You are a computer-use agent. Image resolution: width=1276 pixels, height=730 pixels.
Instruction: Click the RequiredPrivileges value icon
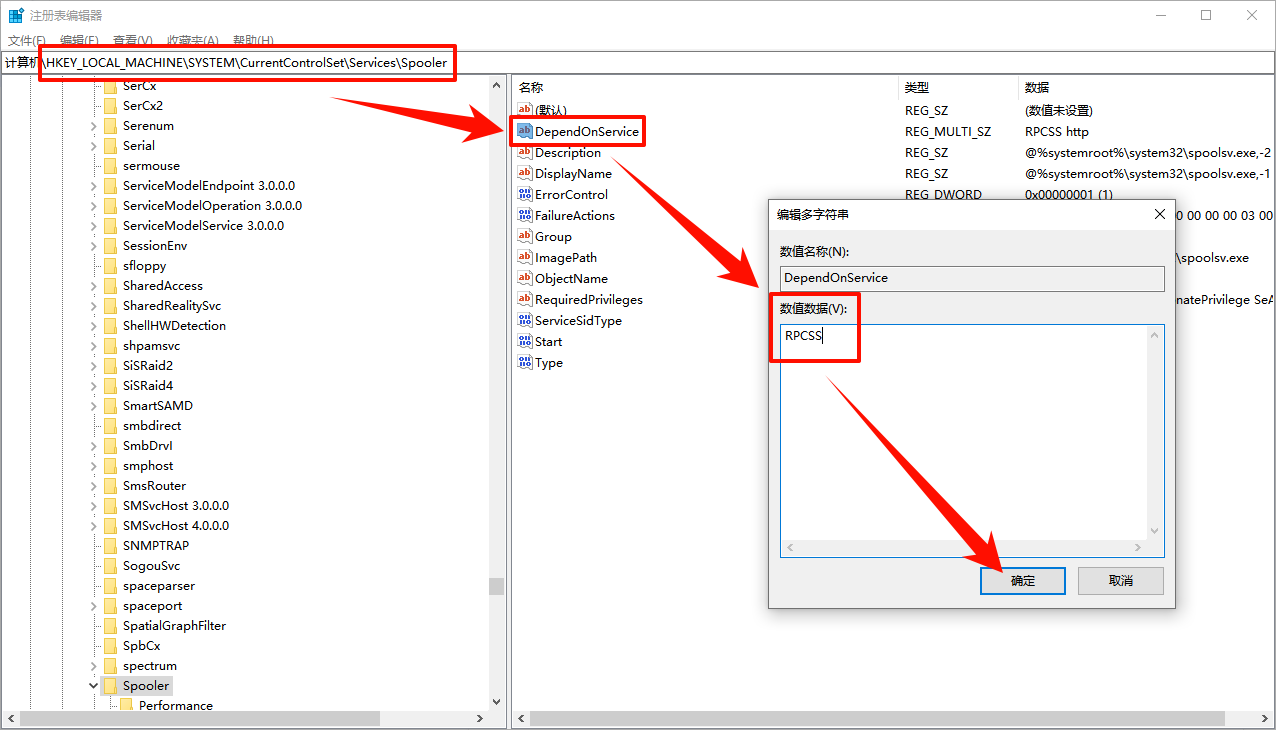click(x=525, y=300)
